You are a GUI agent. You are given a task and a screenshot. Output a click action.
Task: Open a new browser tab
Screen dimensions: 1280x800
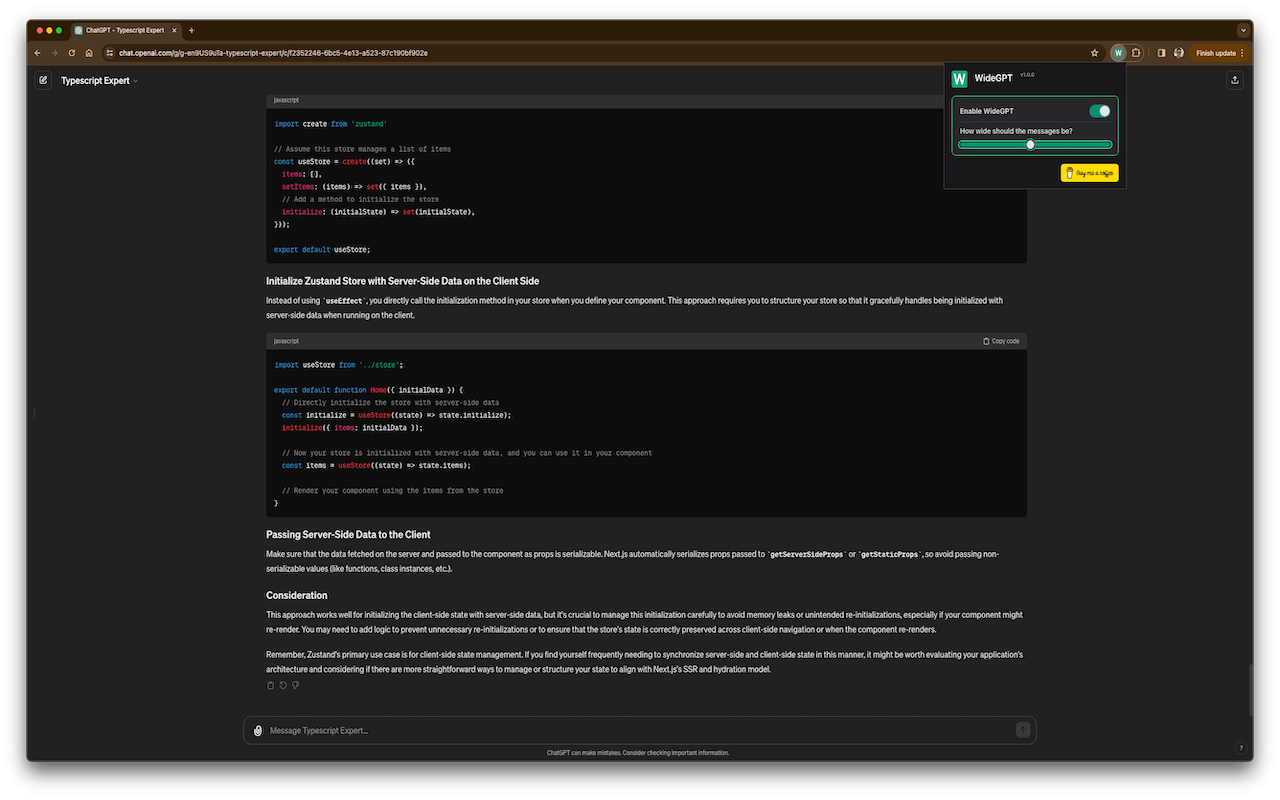coord(192,30)
